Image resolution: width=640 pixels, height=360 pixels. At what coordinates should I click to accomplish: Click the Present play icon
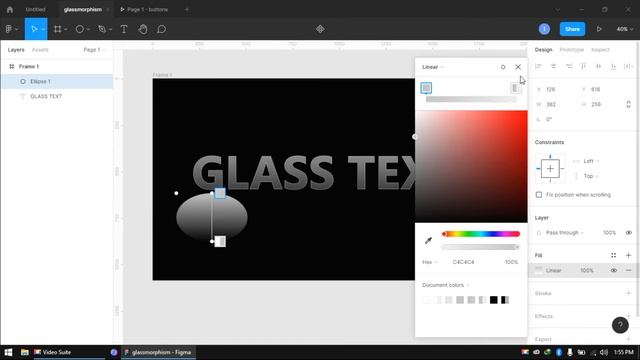[599, 29]
